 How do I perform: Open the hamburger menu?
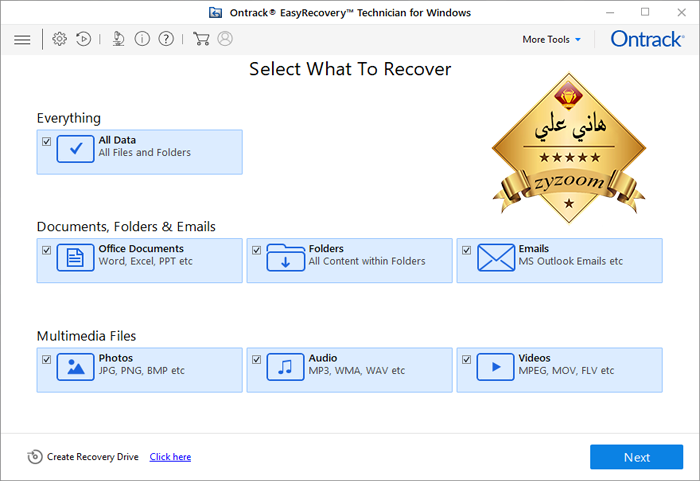pyautogui.click(x=22, y=40)
